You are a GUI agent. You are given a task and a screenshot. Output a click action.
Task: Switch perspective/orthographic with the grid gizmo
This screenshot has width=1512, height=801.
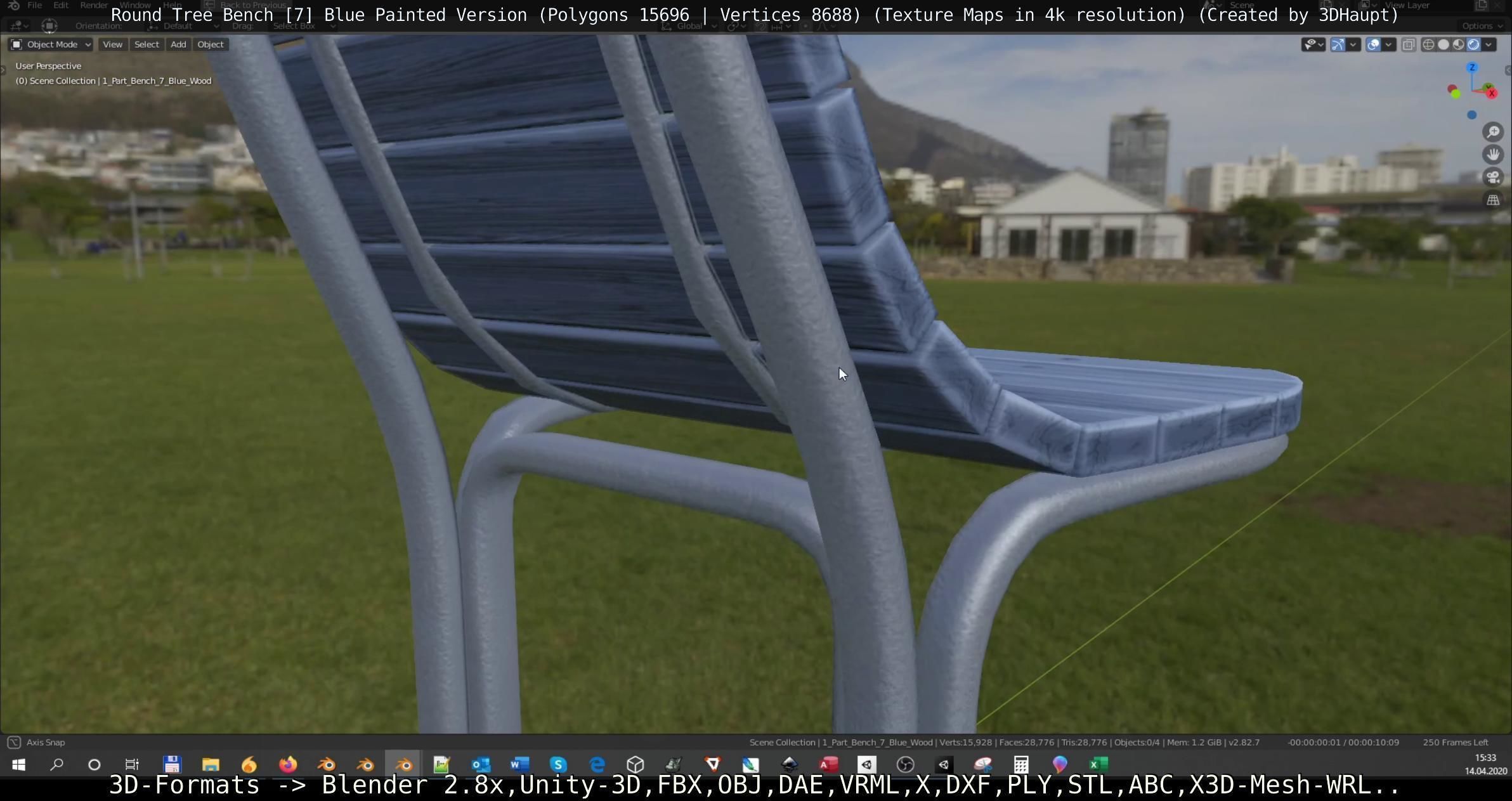(1493, 200)
